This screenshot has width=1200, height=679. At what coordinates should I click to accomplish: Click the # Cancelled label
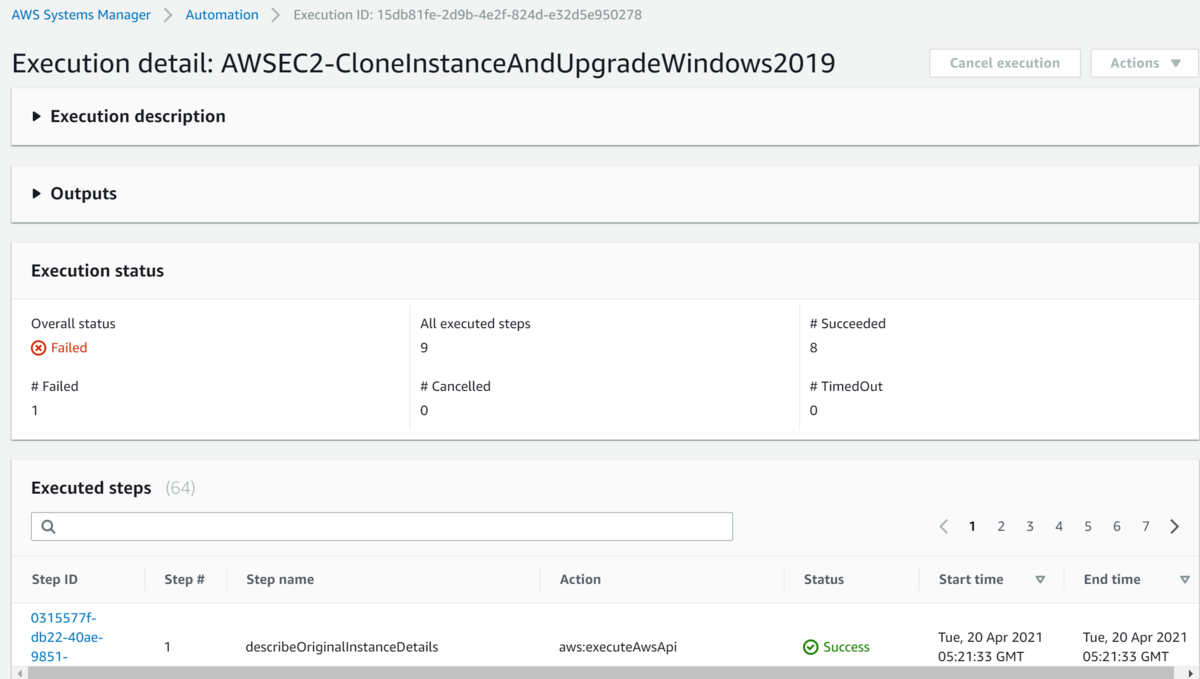coord(455,386)
